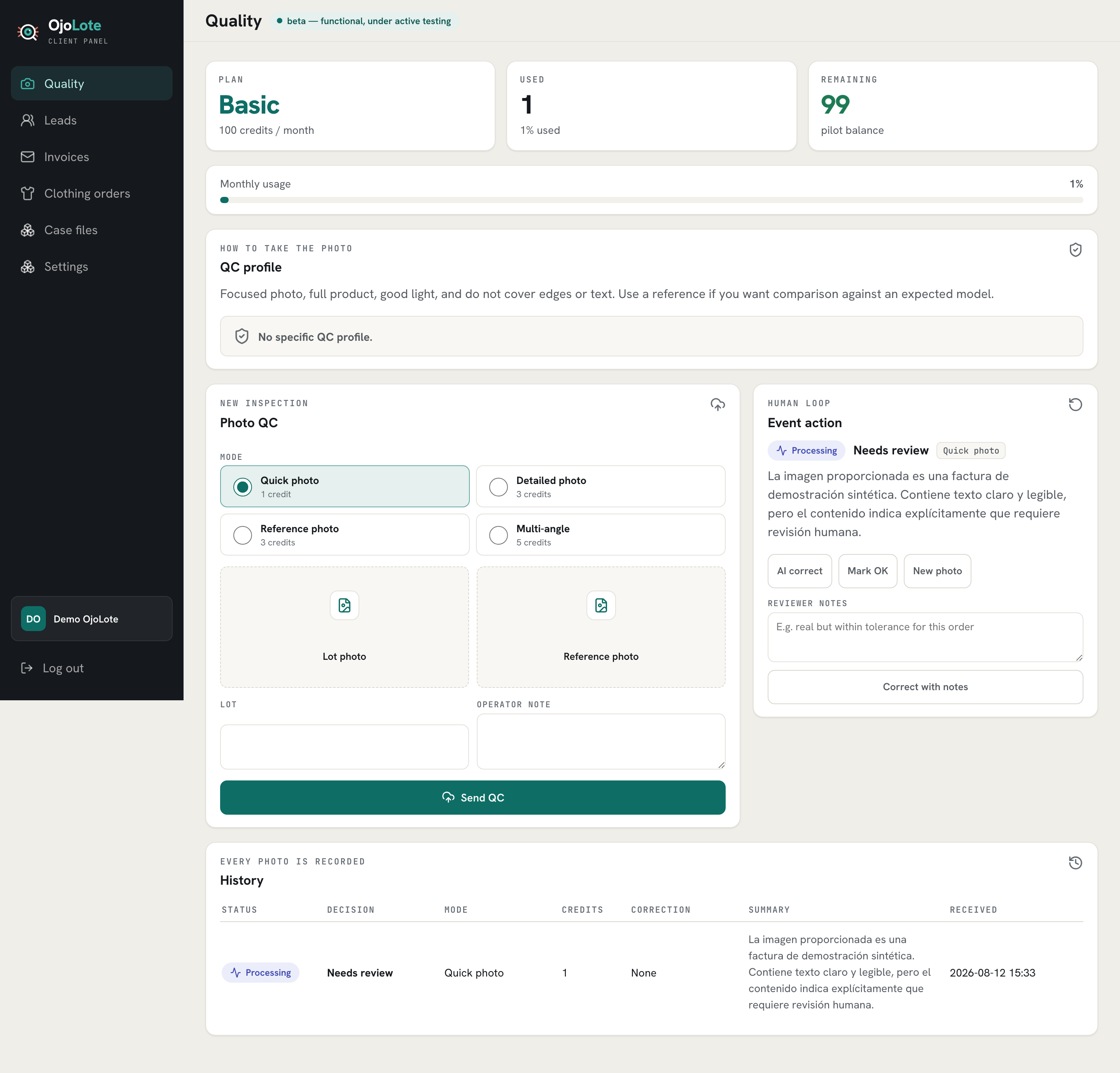Focus the Operator note text area
This screenshot has width=1120, height=1073.
(601, 742)
